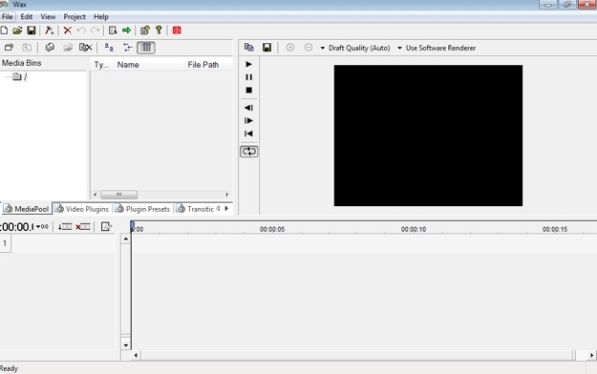The height and width of the screenshot is (374, 597).
Task: Switch to the Transitions tab
Action: coord(196,209)
